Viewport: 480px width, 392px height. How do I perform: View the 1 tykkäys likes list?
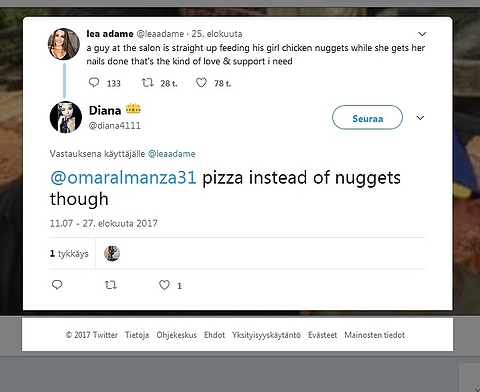click(x=69, y=254)
